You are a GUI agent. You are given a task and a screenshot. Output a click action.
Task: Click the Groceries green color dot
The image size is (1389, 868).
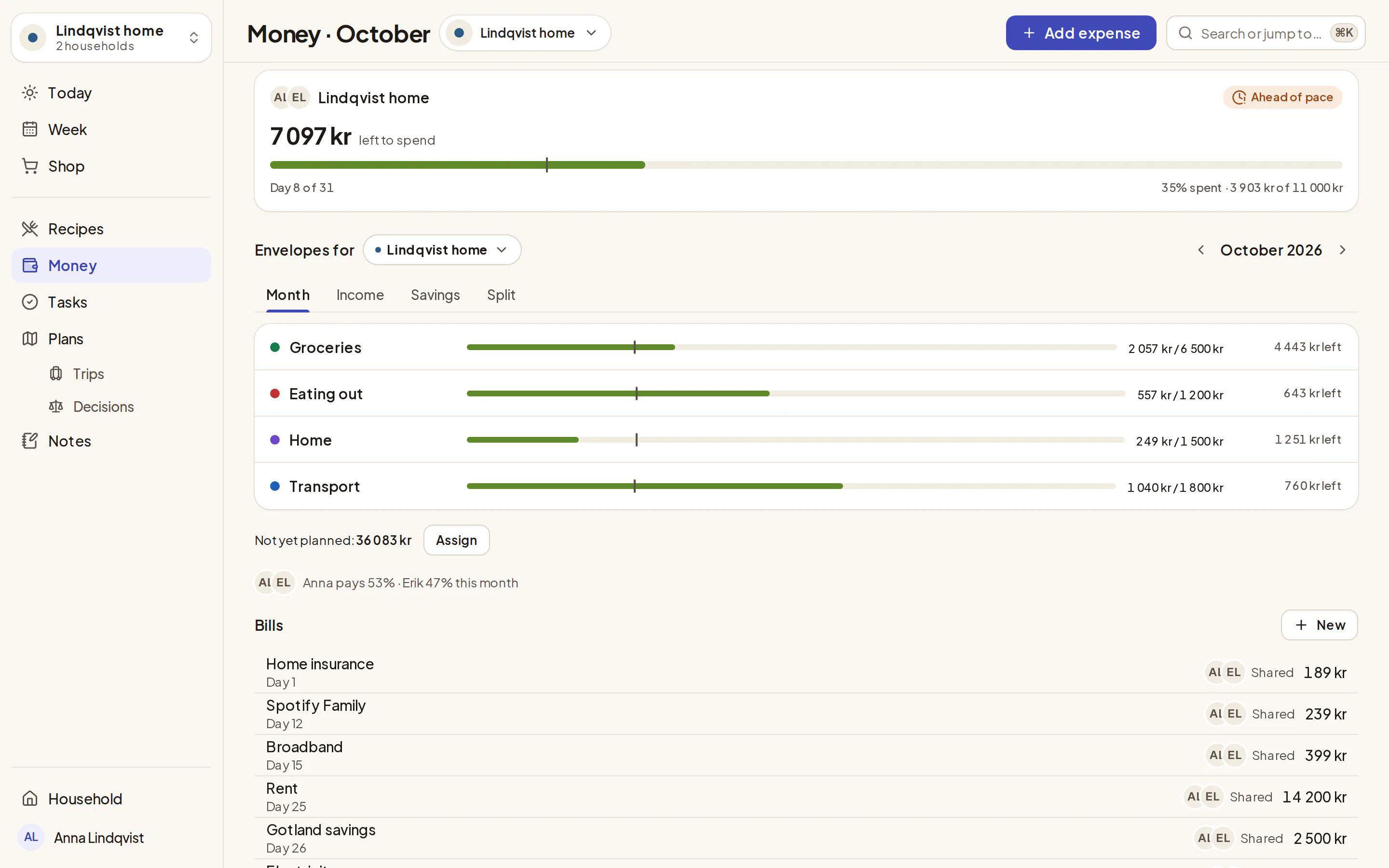coord(275,347)
